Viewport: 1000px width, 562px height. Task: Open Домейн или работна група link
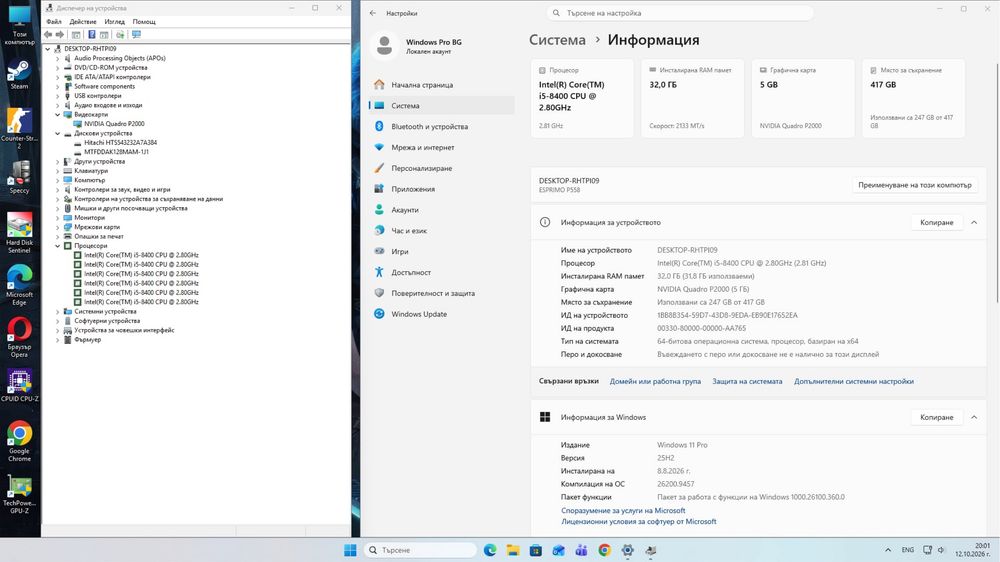coord(655,381)
